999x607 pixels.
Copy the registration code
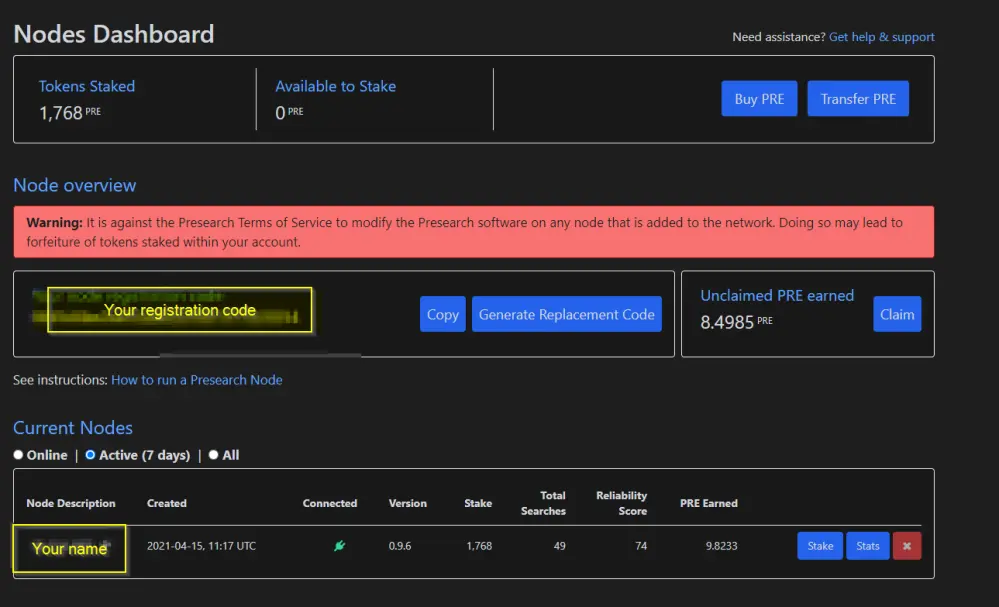tap(442, 314)
